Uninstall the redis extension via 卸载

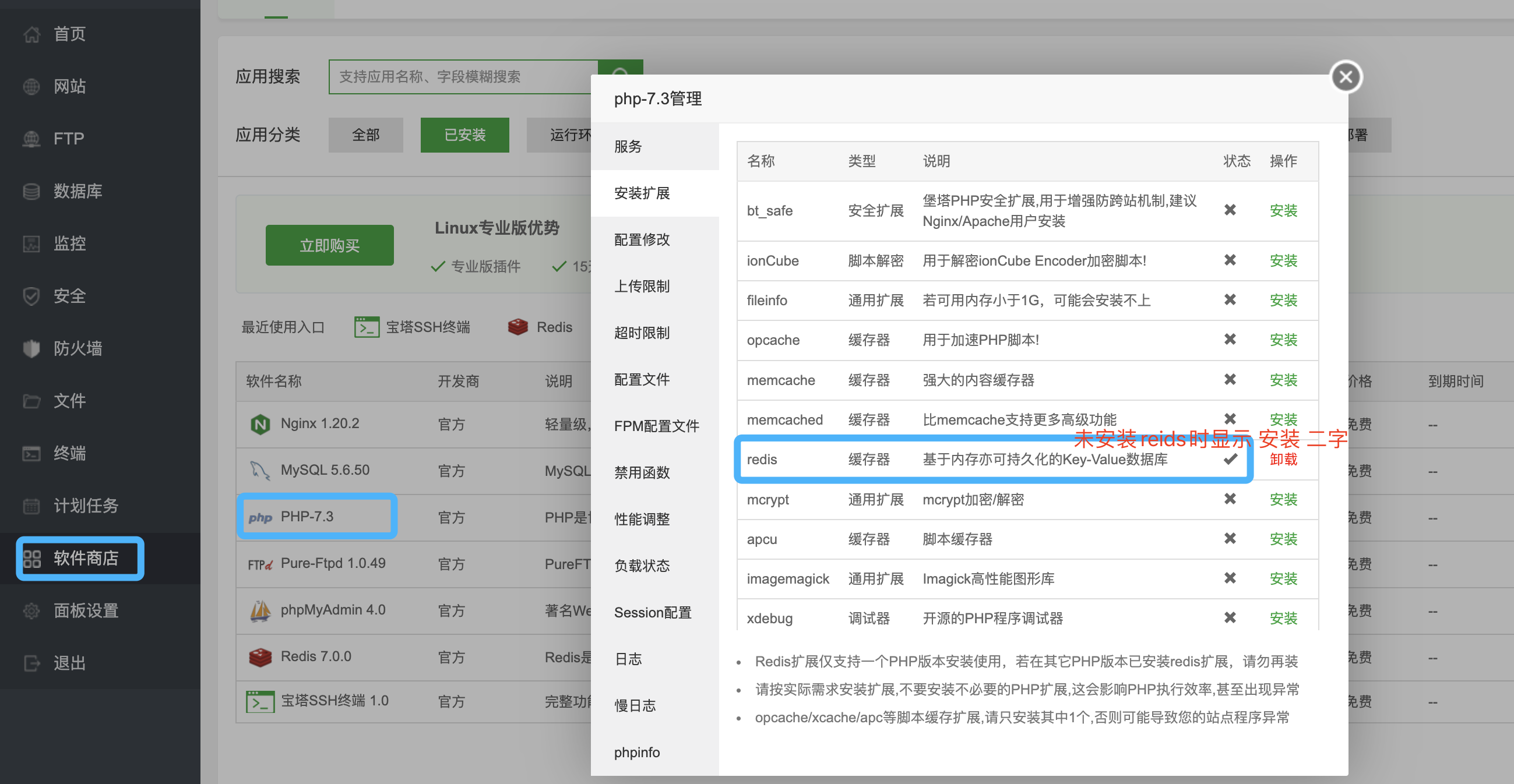pyautogui.click(x=1283, y=460)
